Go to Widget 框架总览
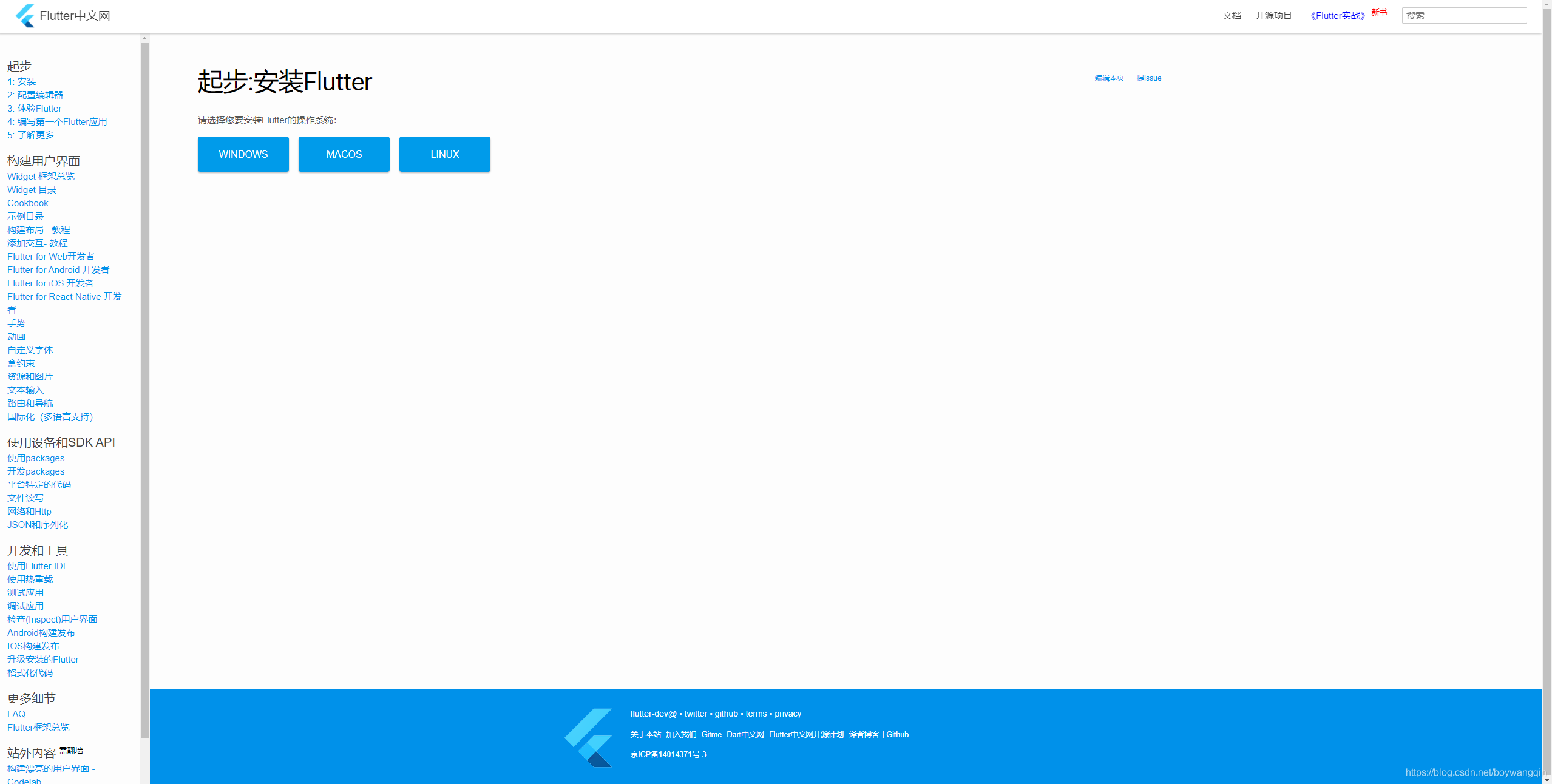The image size is (1552, 784). coord(41,177)
